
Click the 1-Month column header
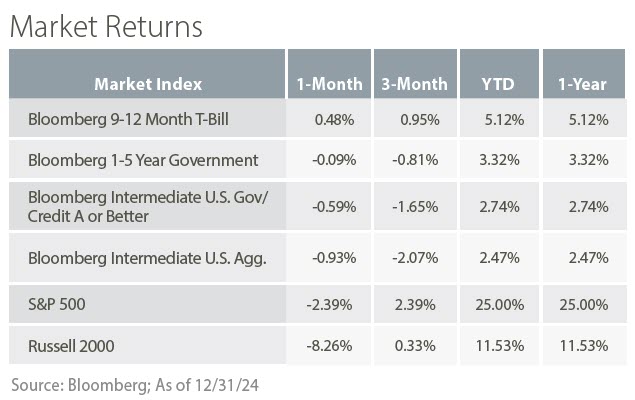coord(325,83)
